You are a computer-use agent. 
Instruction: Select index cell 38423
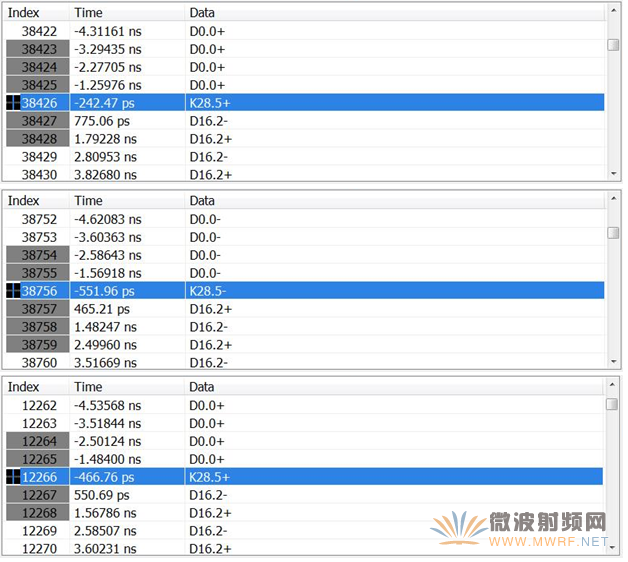38,49
